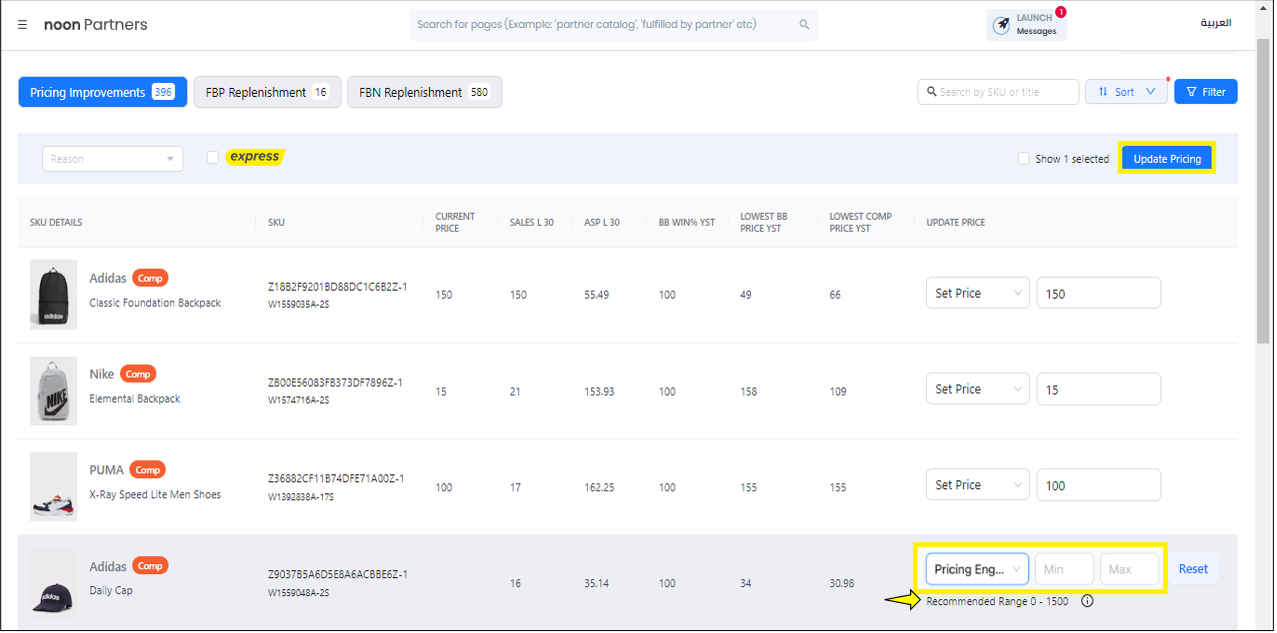Switch to FBN Replenishment tab

424,92
